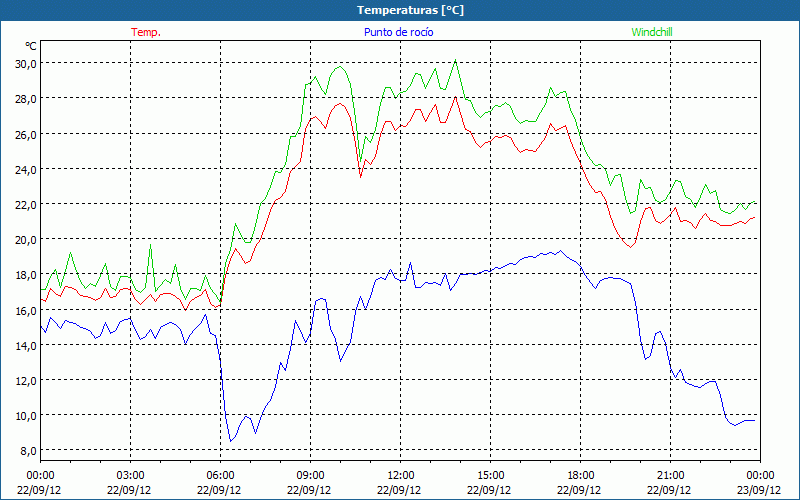Image resolution: width=800 pixels, height=500 pixels.
Task: Click the '18,0' y-axis value
Action: coord(26,275)
